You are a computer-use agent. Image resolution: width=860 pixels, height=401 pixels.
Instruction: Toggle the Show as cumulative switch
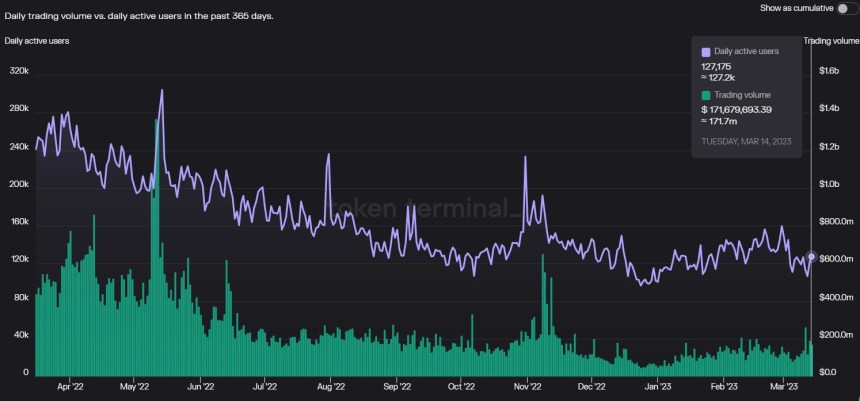coord(845,8)
